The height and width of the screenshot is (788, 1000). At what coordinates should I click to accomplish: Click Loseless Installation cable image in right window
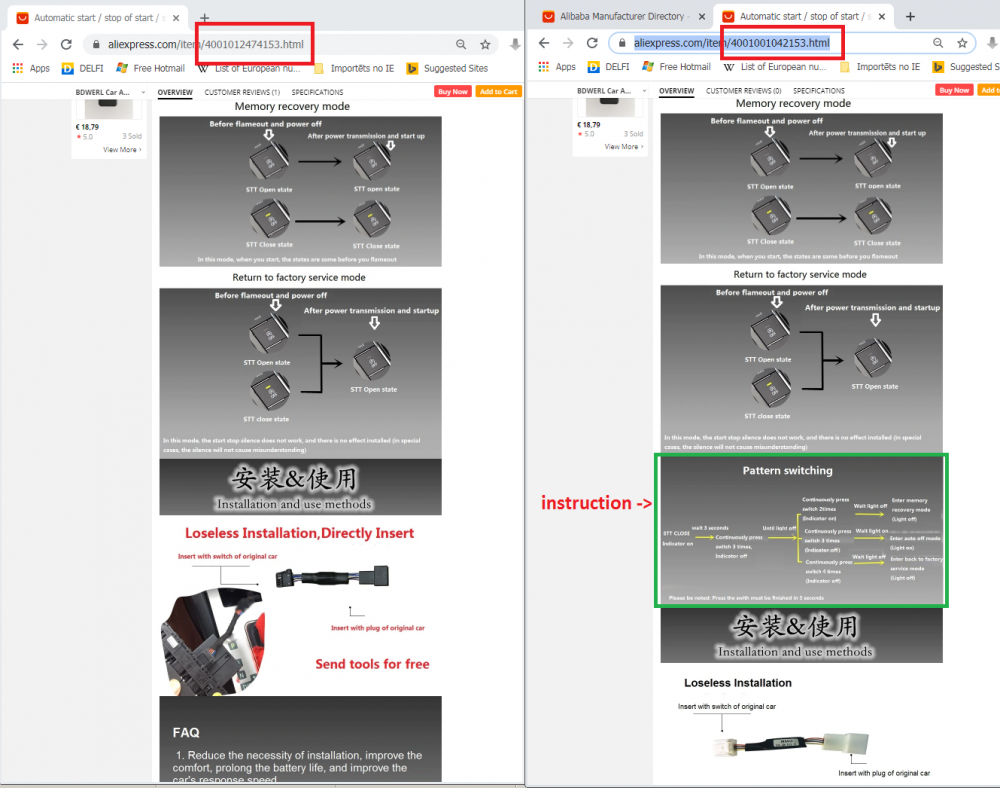coord(791,743)
